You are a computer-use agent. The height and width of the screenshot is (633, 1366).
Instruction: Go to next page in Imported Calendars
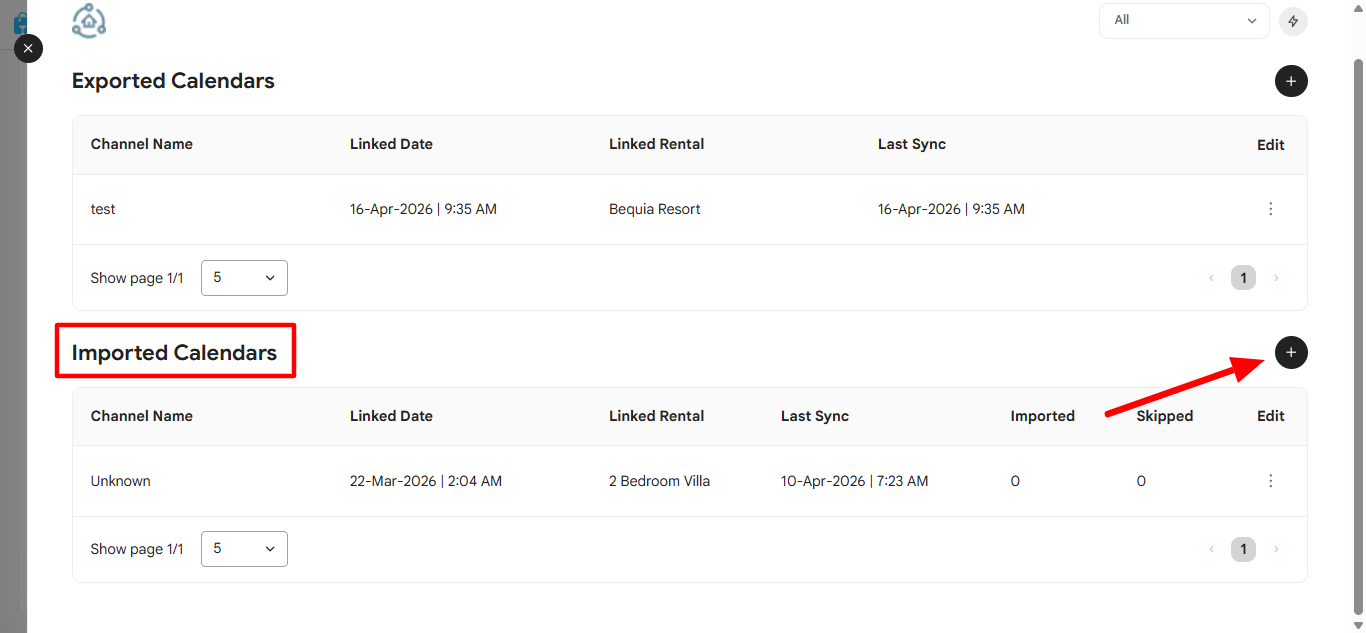[x=1275, y=549]
